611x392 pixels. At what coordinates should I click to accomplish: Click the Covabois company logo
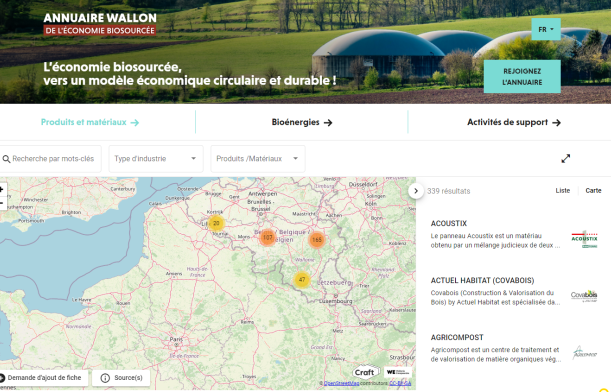584,296
